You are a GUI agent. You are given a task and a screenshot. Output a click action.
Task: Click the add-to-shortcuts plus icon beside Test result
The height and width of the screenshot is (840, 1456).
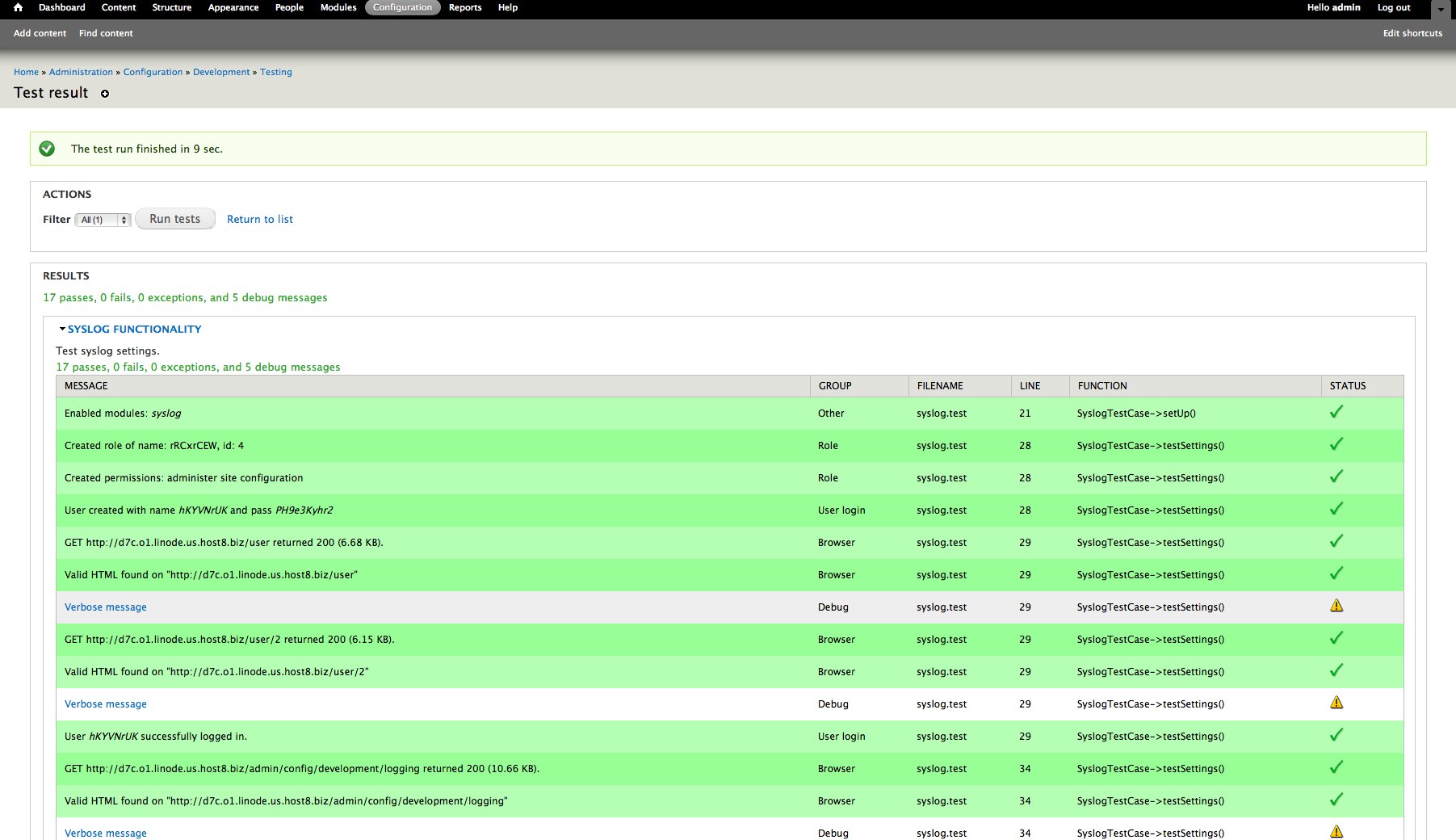(105, 94)
